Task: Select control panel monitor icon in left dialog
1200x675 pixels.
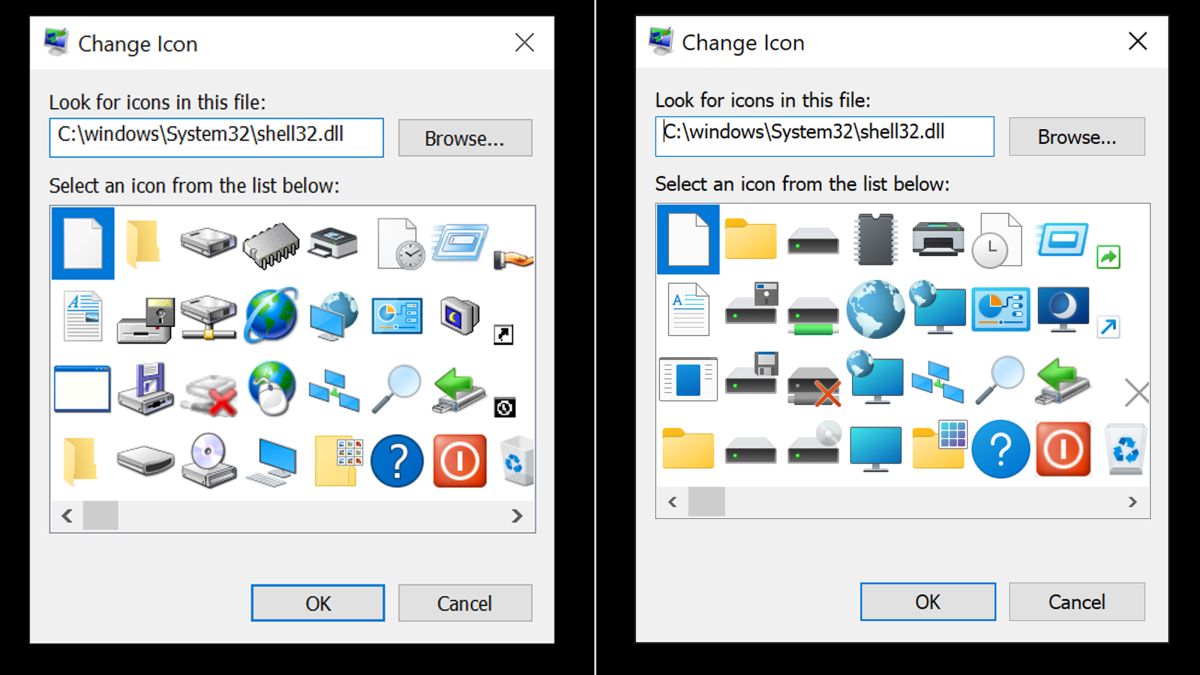Action: click(397, 315)
